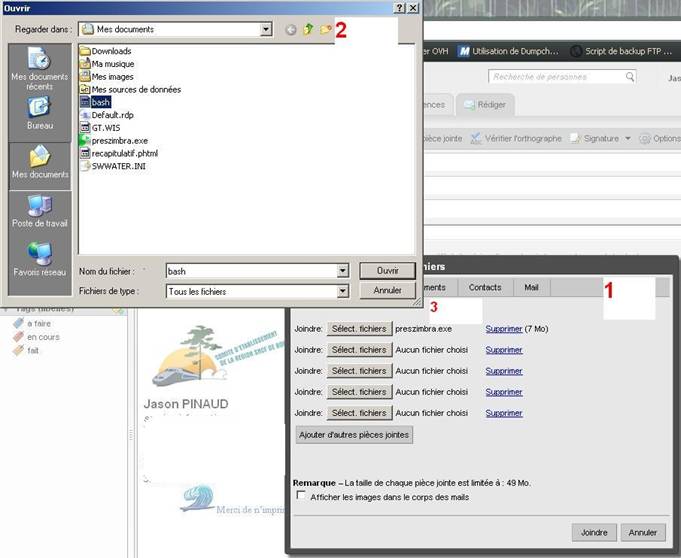
Task: Go up one folder level
Action: 308,29
